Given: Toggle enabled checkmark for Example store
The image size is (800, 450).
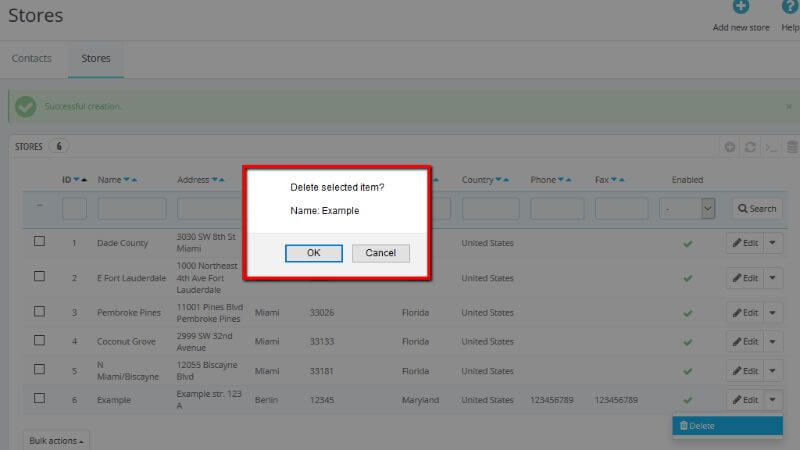Looking at the screenshot, I should tap(688, 401).
